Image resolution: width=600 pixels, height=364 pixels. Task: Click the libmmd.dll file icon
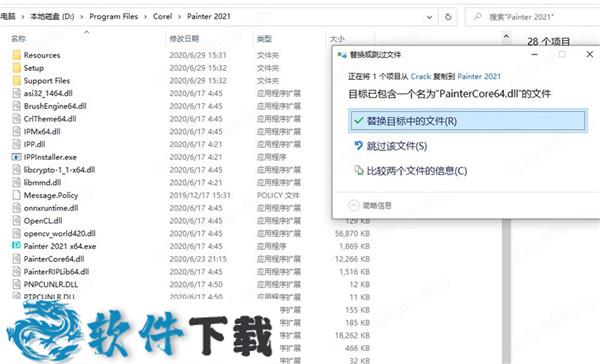pyautogui.click(x=16, y=182)
